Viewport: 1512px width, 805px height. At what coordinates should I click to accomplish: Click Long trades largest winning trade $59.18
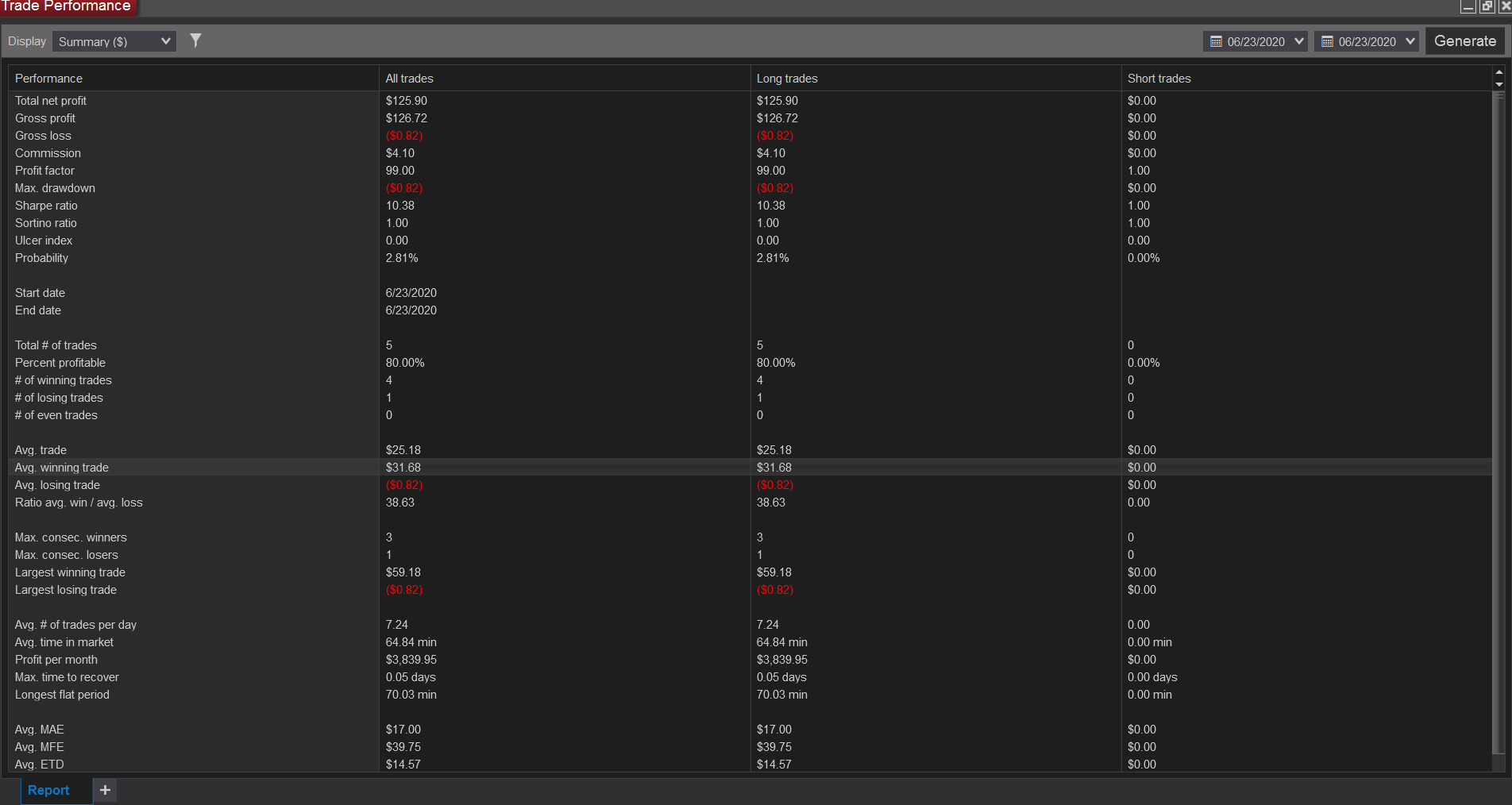pyautogui.click(x=774, y=572)
